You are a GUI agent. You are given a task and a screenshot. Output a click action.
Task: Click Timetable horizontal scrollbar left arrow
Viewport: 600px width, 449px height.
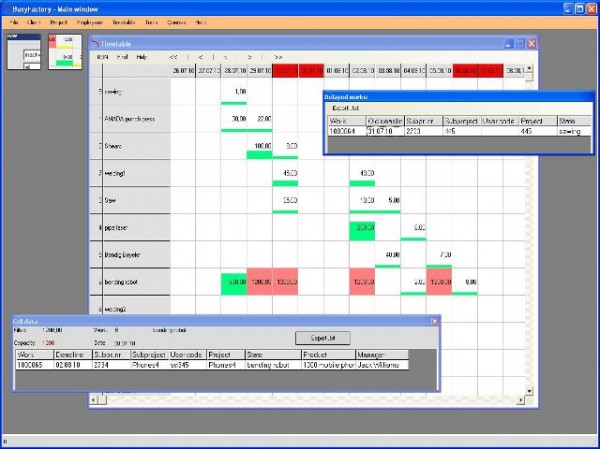(x=93, y=400)
